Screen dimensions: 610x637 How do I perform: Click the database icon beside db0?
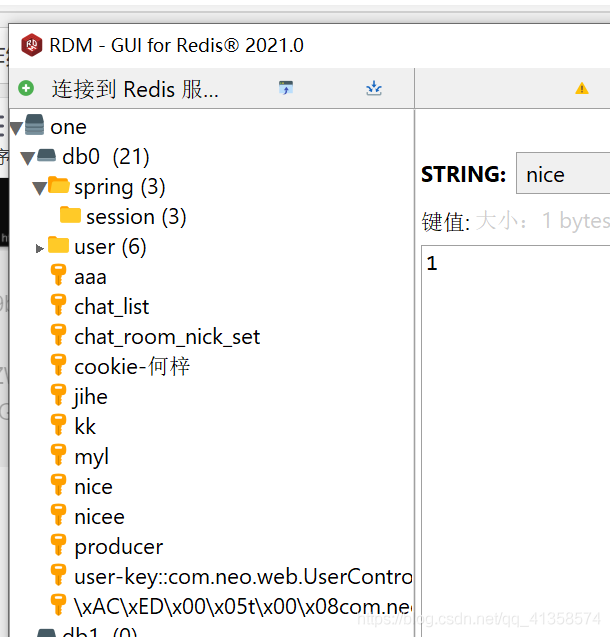[x=46, y=156]
